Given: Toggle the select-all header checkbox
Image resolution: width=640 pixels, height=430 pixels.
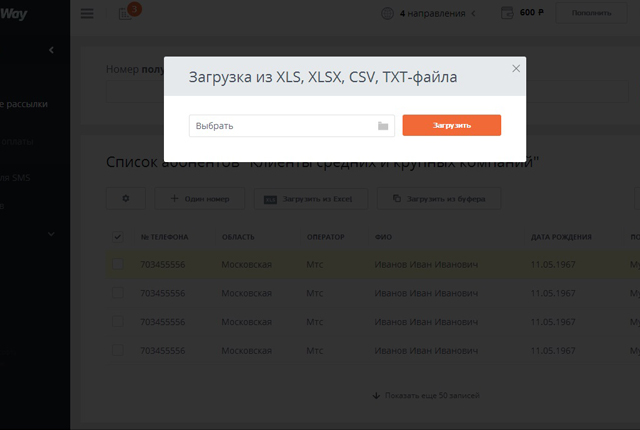Looking at the screenshot, I should click(x=118, y=237).
